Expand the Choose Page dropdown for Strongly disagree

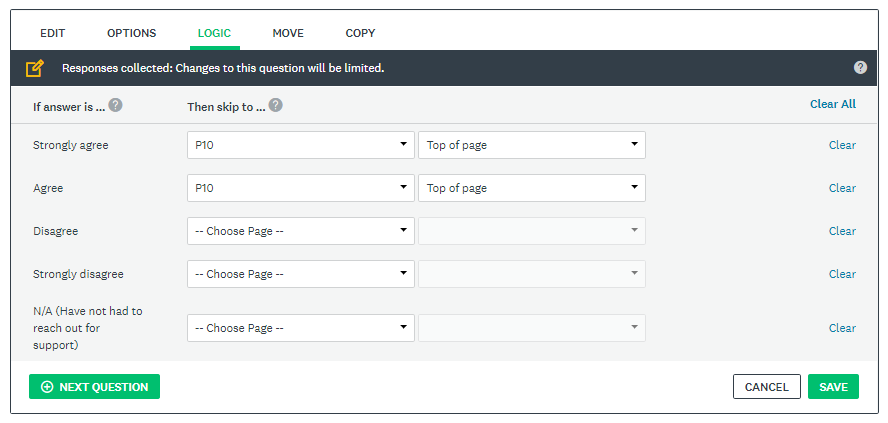(300, 274)
